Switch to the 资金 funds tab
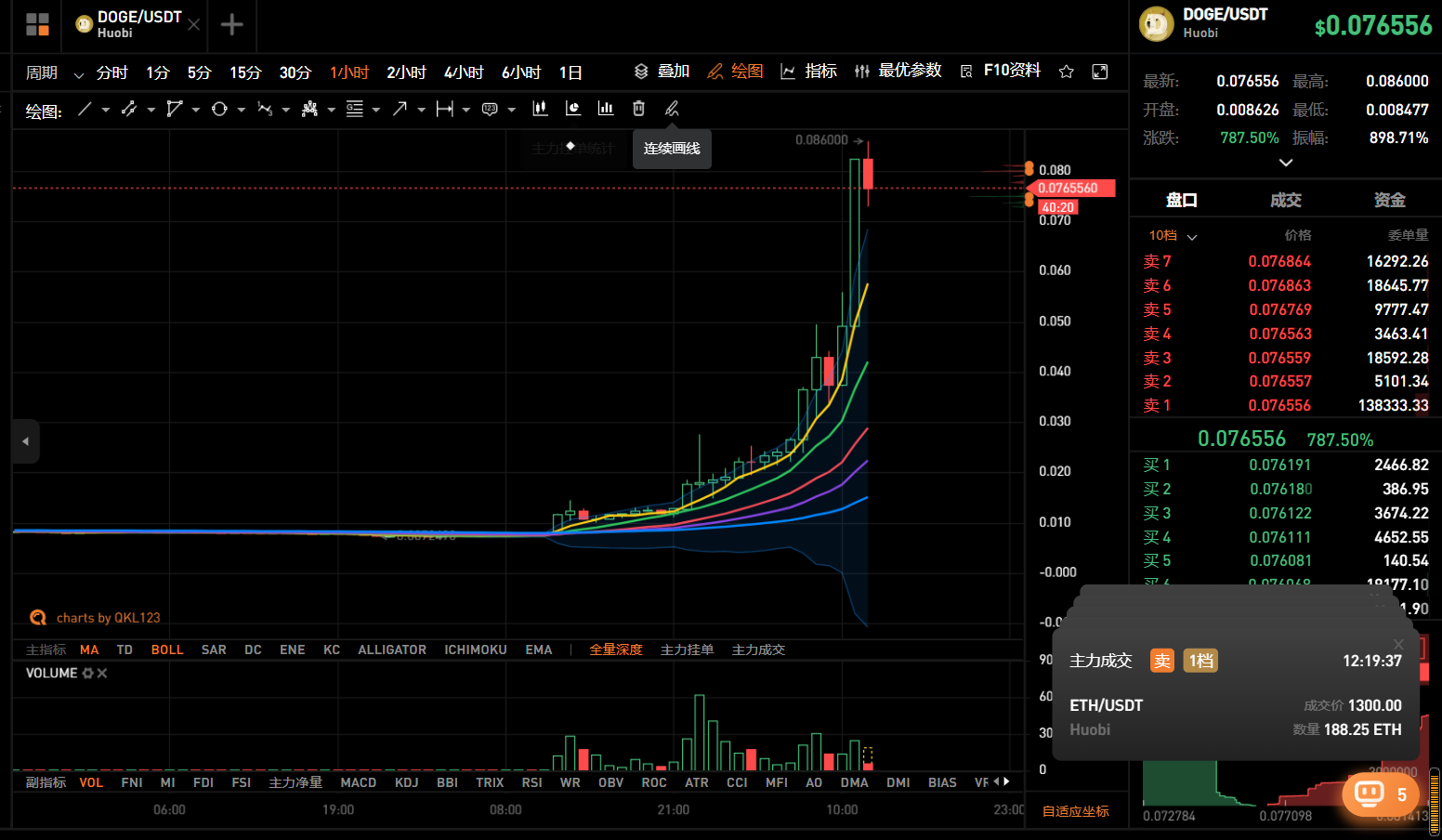The width and height of the screenshot is (1442, 840). click(1389, 200)
